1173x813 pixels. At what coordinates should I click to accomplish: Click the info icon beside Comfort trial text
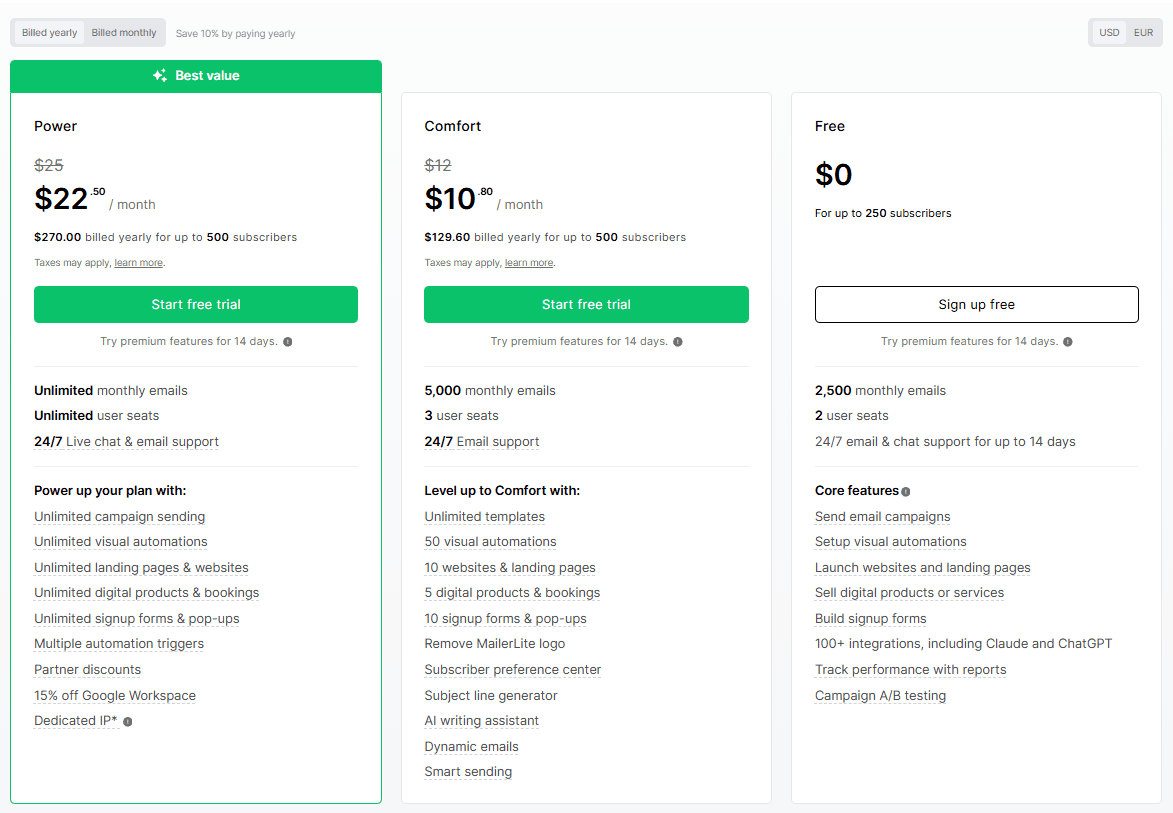point(678,342)
